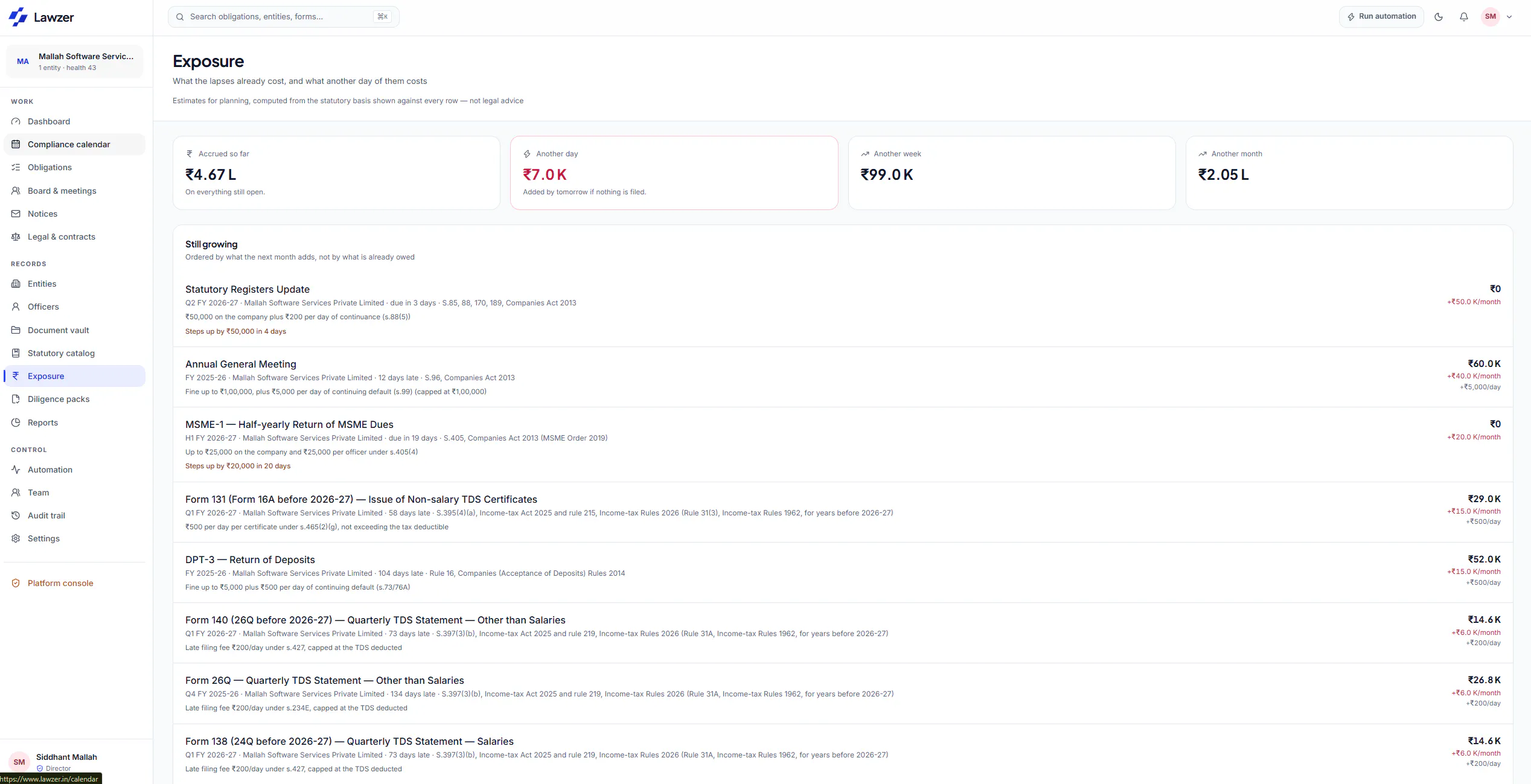Open the Statutory Registers Update row
This screenshot has height=784, width=1531.
pyautogui.click(x=843, y=310)
